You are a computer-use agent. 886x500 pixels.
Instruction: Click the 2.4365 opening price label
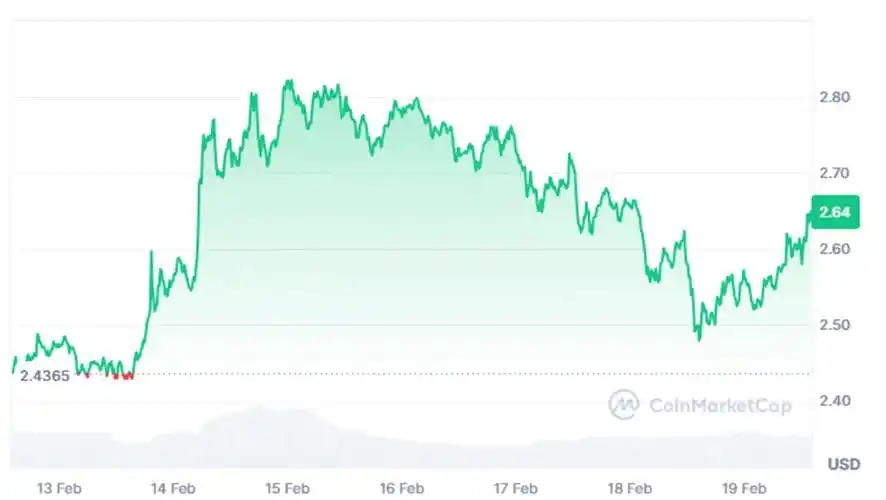tap(45, 374)
